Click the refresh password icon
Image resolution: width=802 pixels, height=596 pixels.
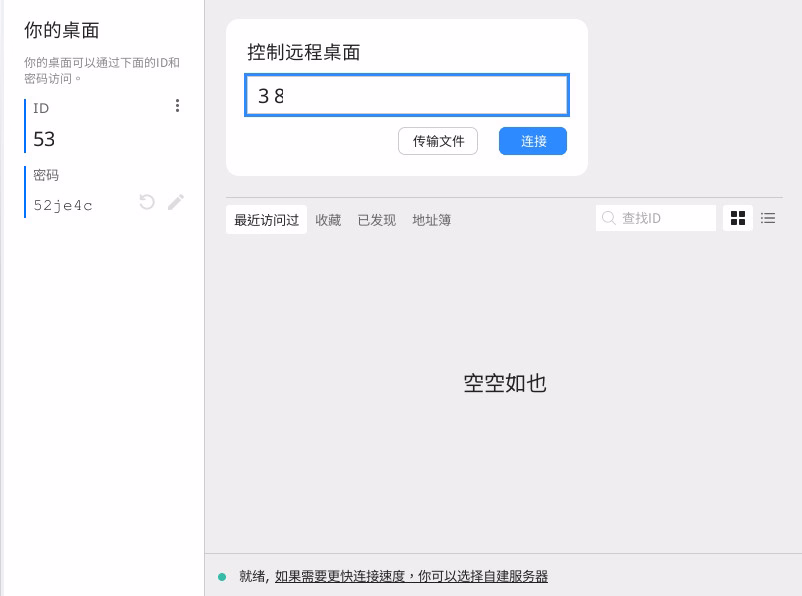147,202
